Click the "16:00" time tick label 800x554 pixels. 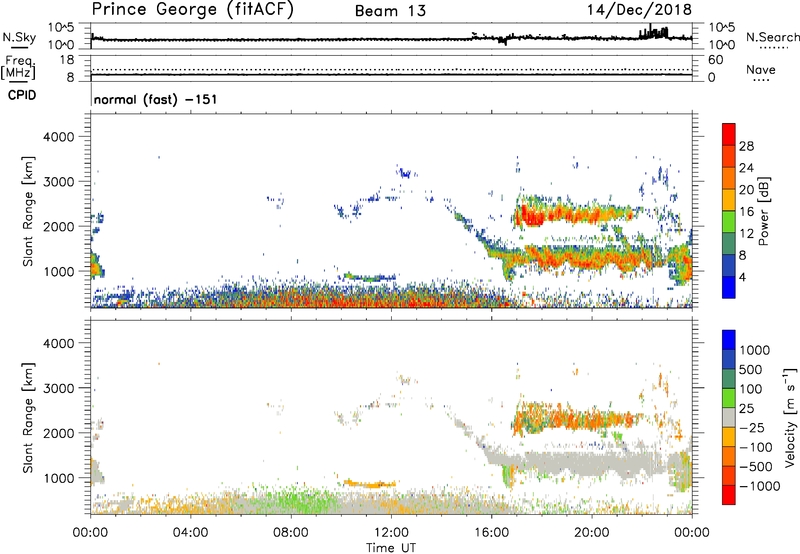491,533
